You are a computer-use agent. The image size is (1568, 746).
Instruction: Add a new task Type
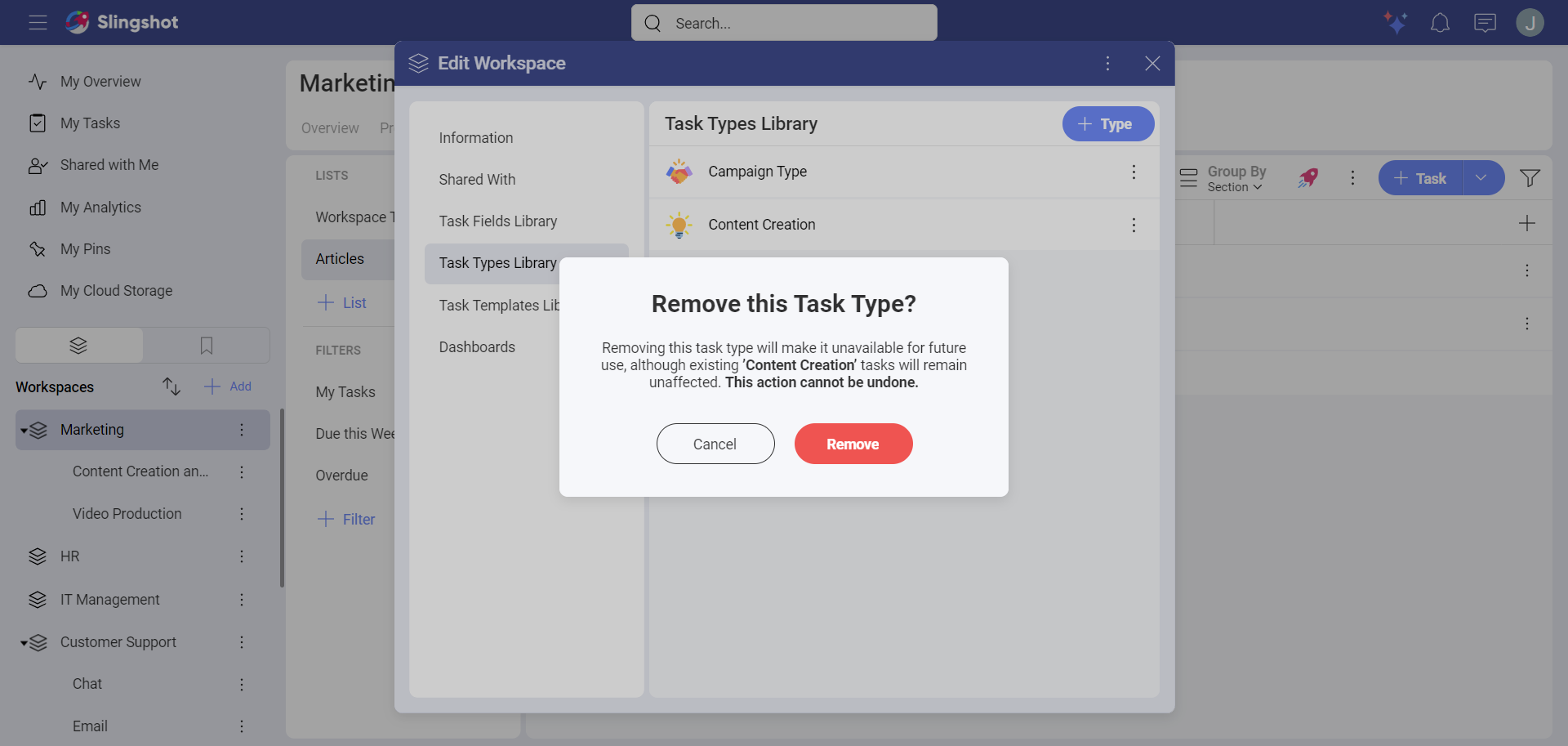(1108, 124)
